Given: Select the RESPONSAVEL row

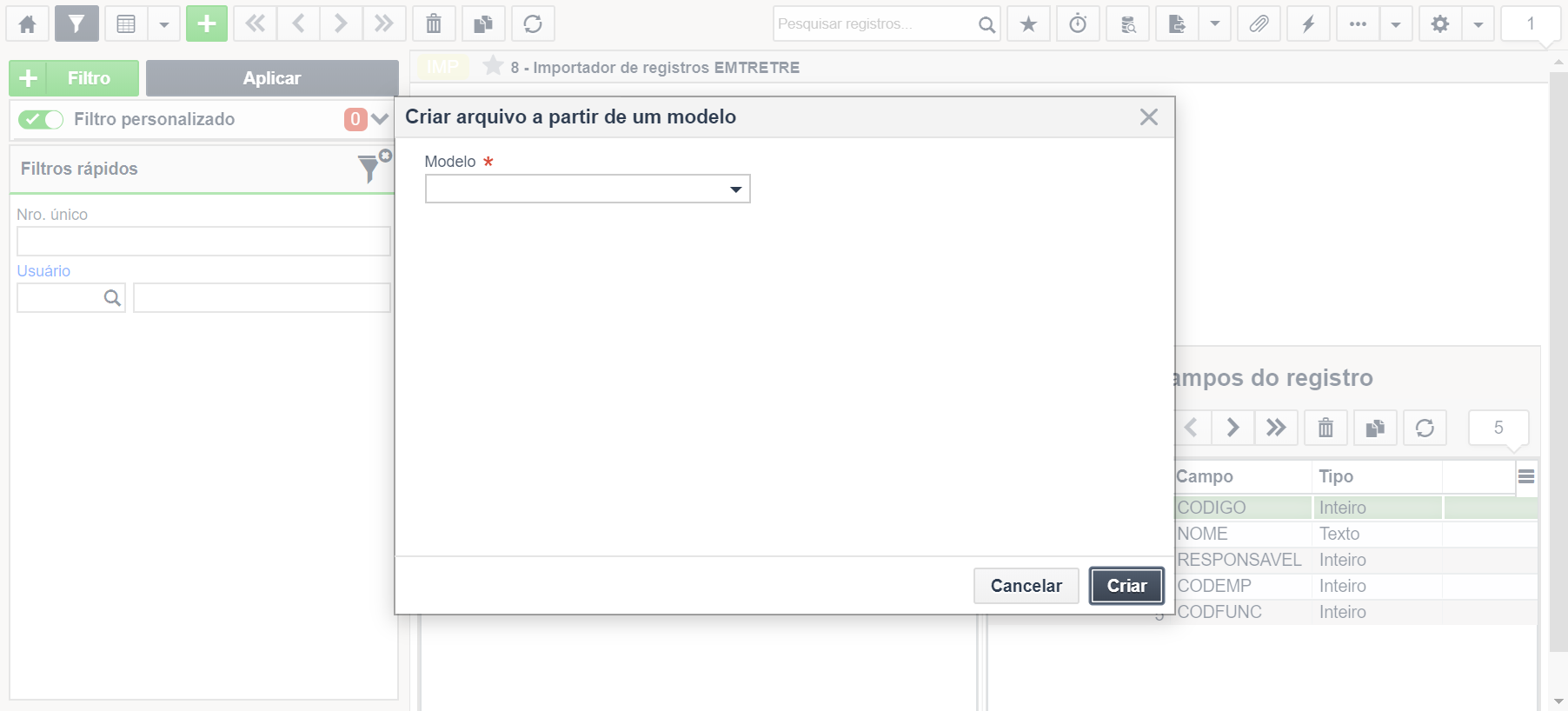Looking at the screenshot, I should click(x=1356, y=560).
